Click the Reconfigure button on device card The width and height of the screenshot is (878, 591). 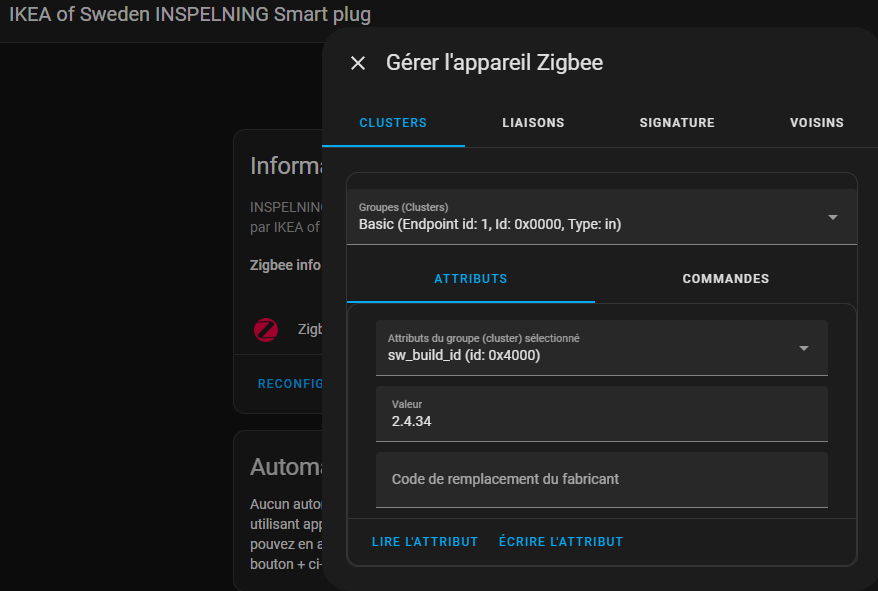290,384
